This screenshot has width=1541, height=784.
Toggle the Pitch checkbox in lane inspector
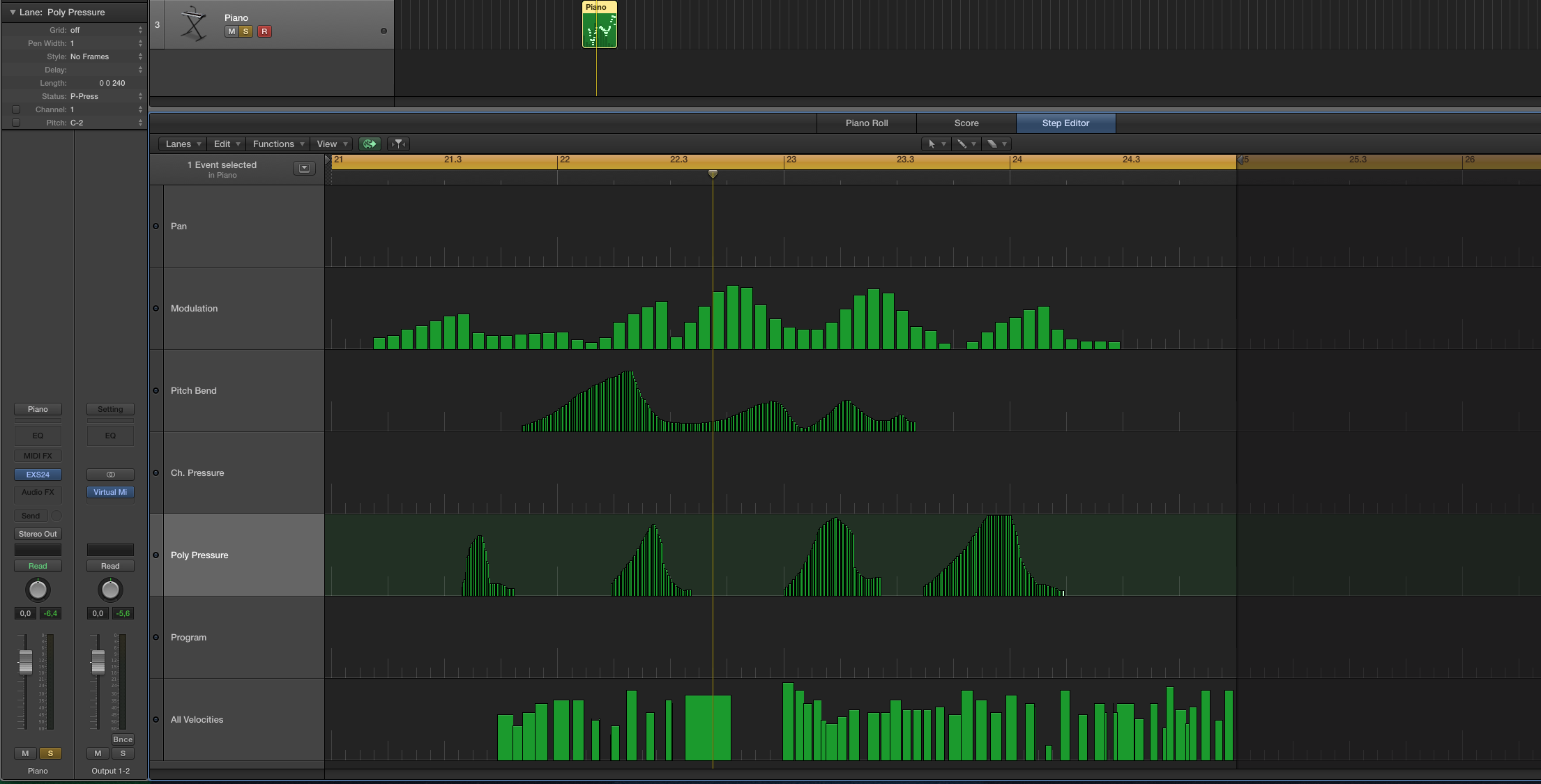(x=16, y=123)
